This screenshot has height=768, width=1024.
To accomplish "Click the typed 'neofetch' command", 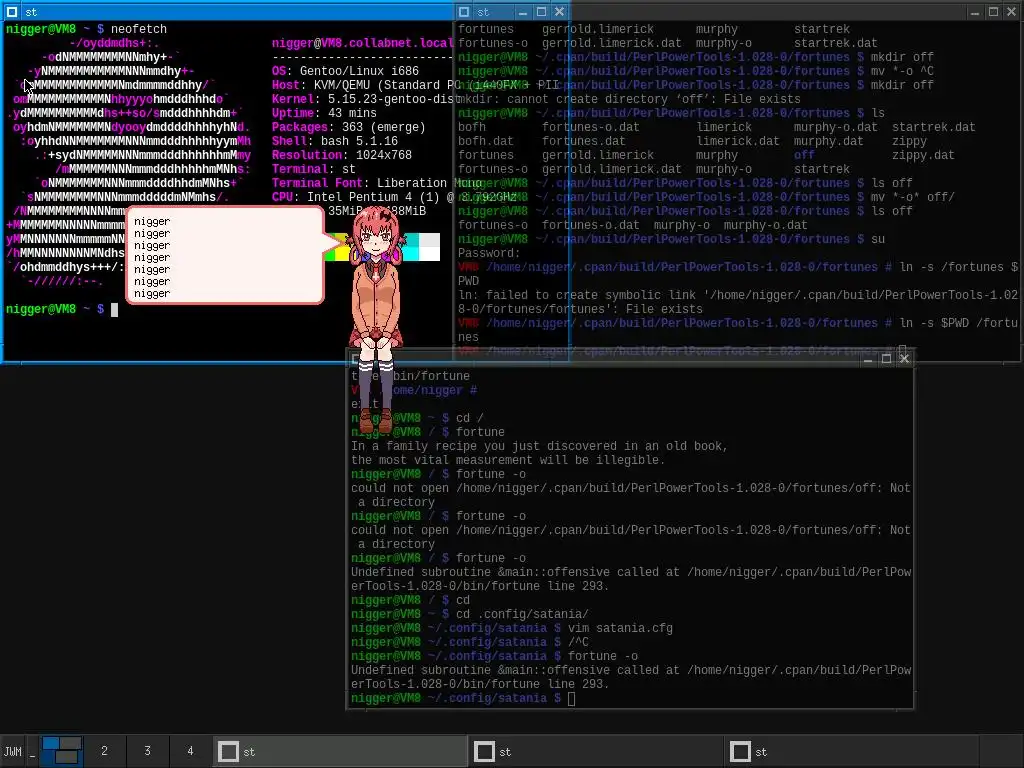I will [x=139, y=29].
